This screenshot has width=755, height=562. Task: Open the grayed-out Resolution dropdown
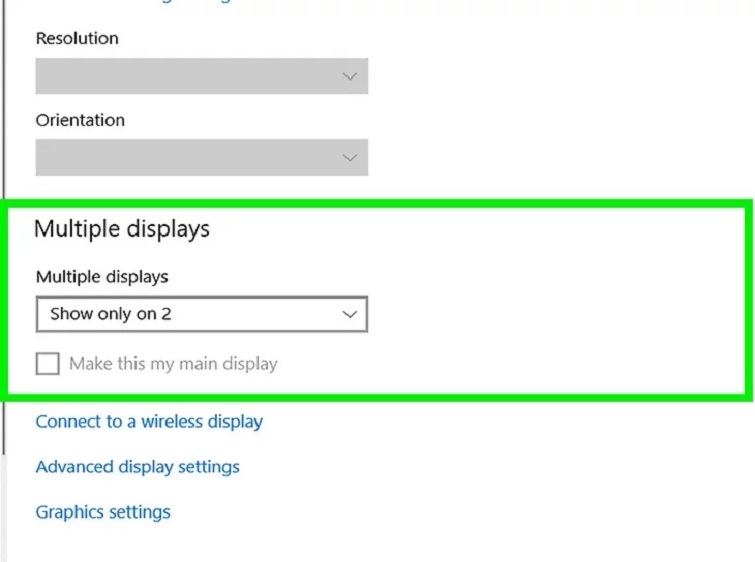click(x=201, y=76)
